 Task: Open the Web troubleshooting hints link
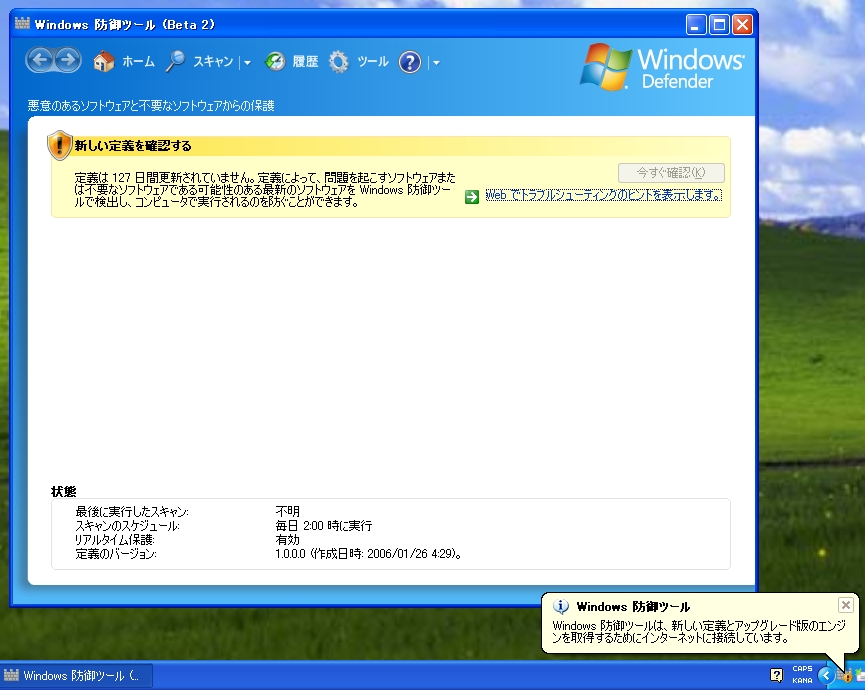(x=604, y=195)
